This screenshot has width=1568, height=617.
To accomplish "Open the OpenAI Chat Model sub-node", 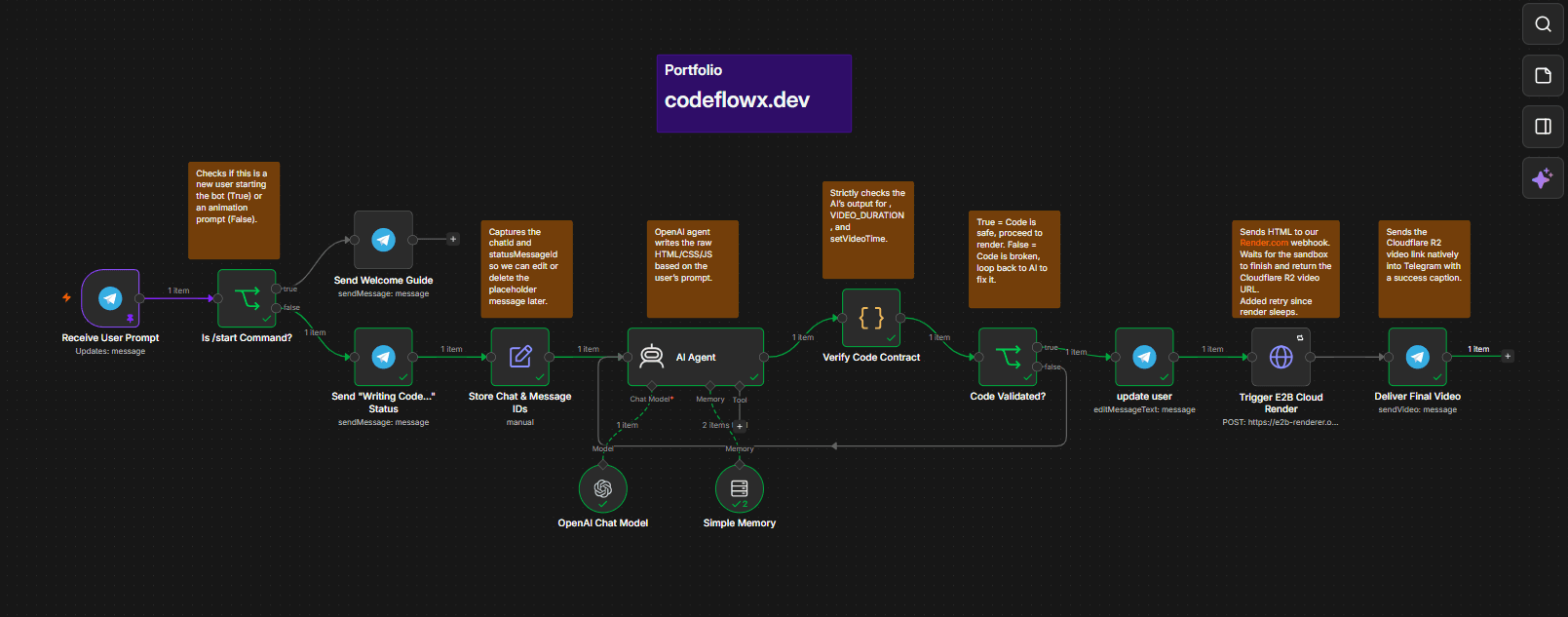I will click(603, 488).
